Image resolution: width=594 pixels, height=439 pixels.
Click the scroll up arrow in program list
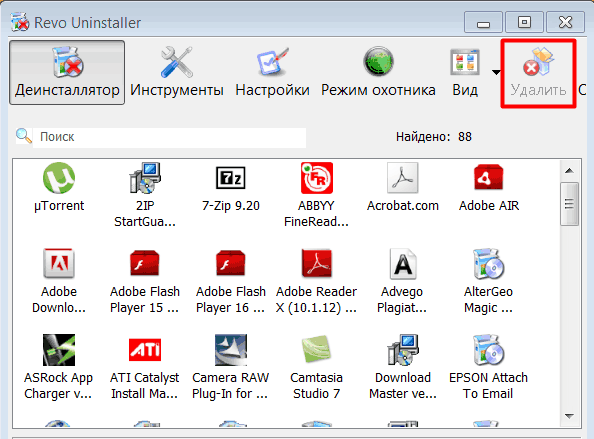pos(569,171)
